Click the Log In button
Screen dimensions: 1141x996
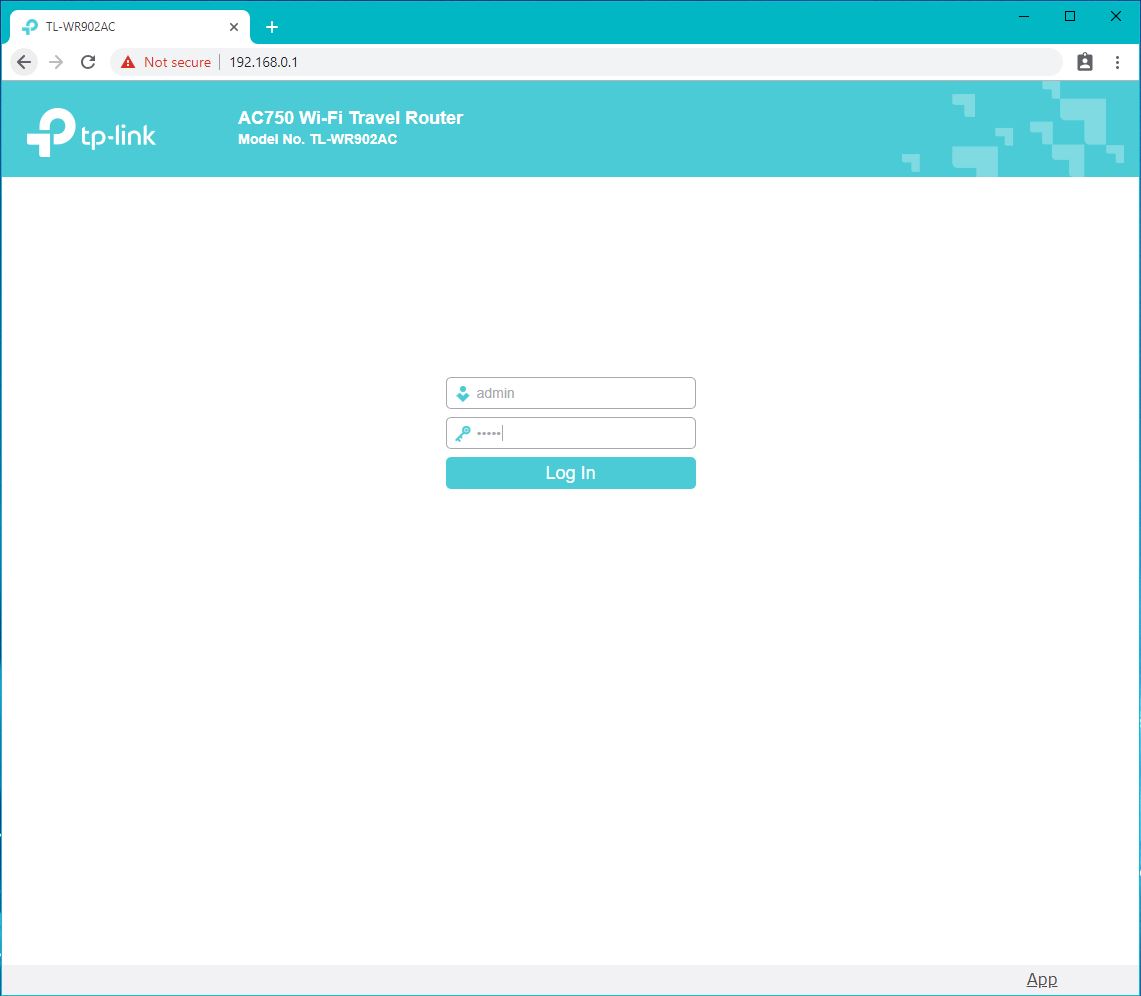[x=570, y=474]
